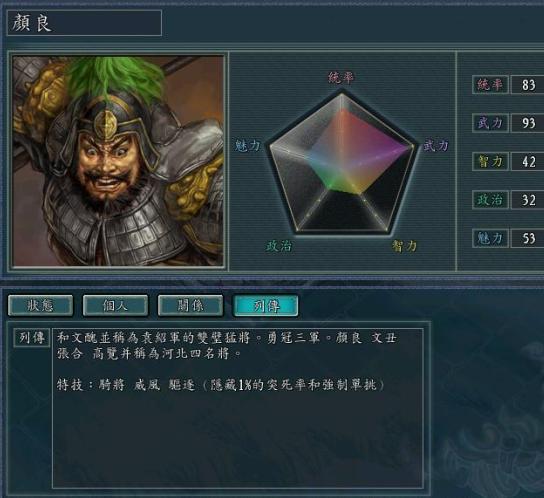Click the charm value 53
Screen dimensions: 544x498
(528, 238)
